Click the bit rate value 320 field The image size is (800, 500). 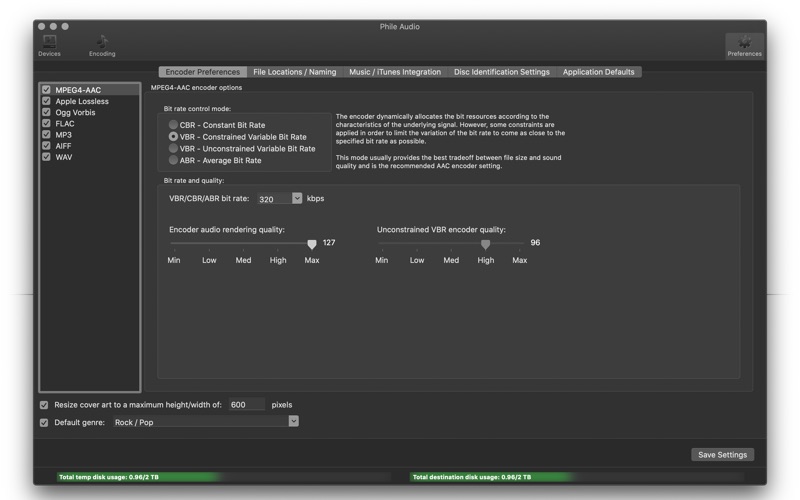274,199
